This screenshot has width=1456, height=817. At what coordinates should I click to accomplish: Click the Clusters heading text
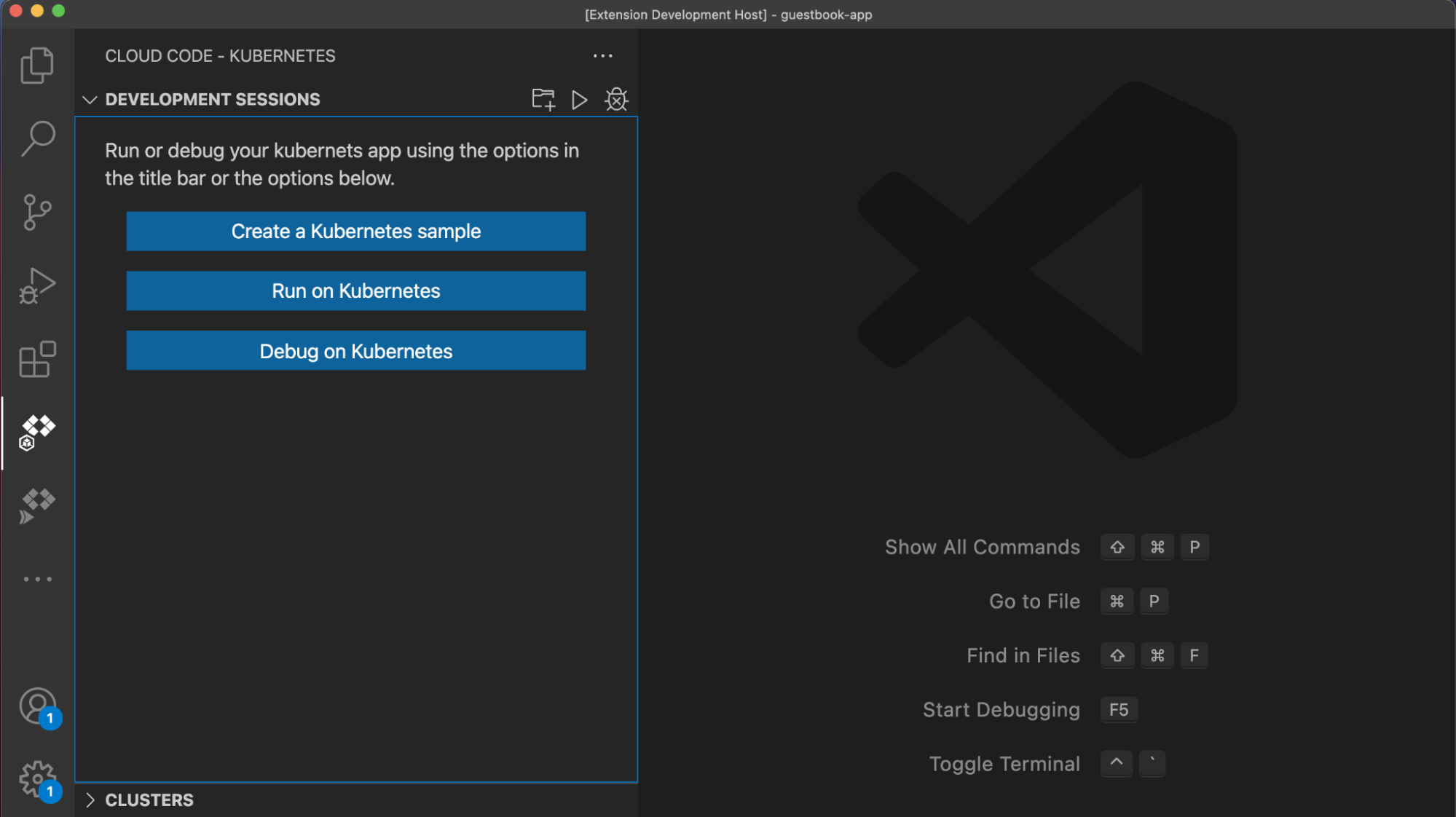tap(149, 800)
